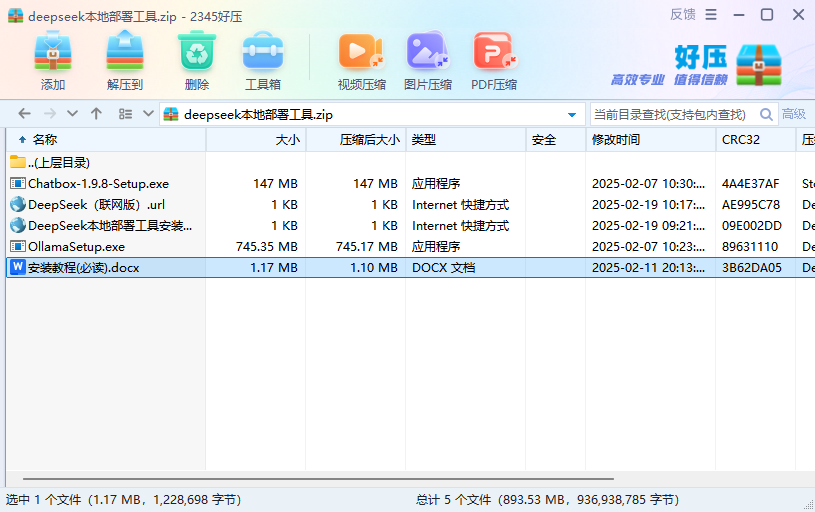This screenshot has height=512, width=815.
Task: Sort by 安全 column header
Action: 556,140
